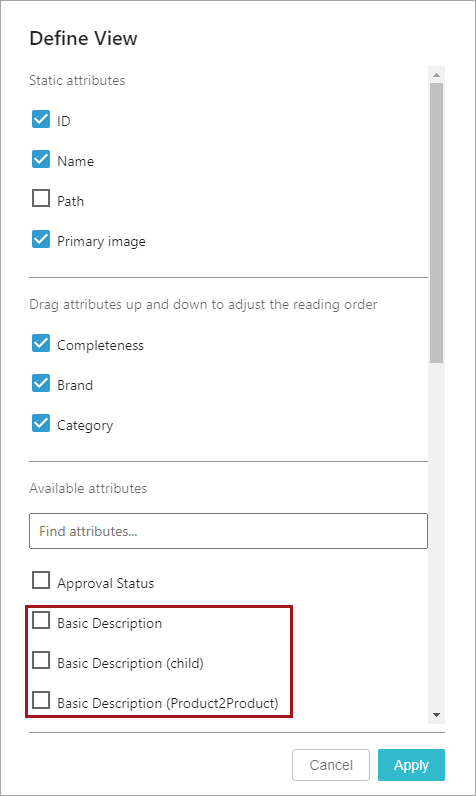
Task: Tick the Basic Description (child) checkbox
Action: pyautogui.click(x=41, y=660)
